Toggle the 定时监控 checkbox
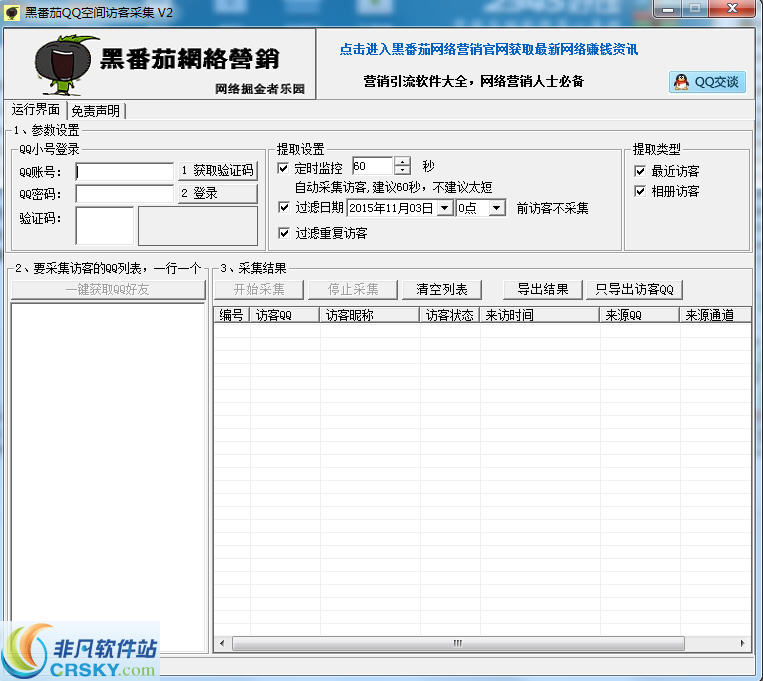This screenshot has height=681, width=763. pos(283,168)
